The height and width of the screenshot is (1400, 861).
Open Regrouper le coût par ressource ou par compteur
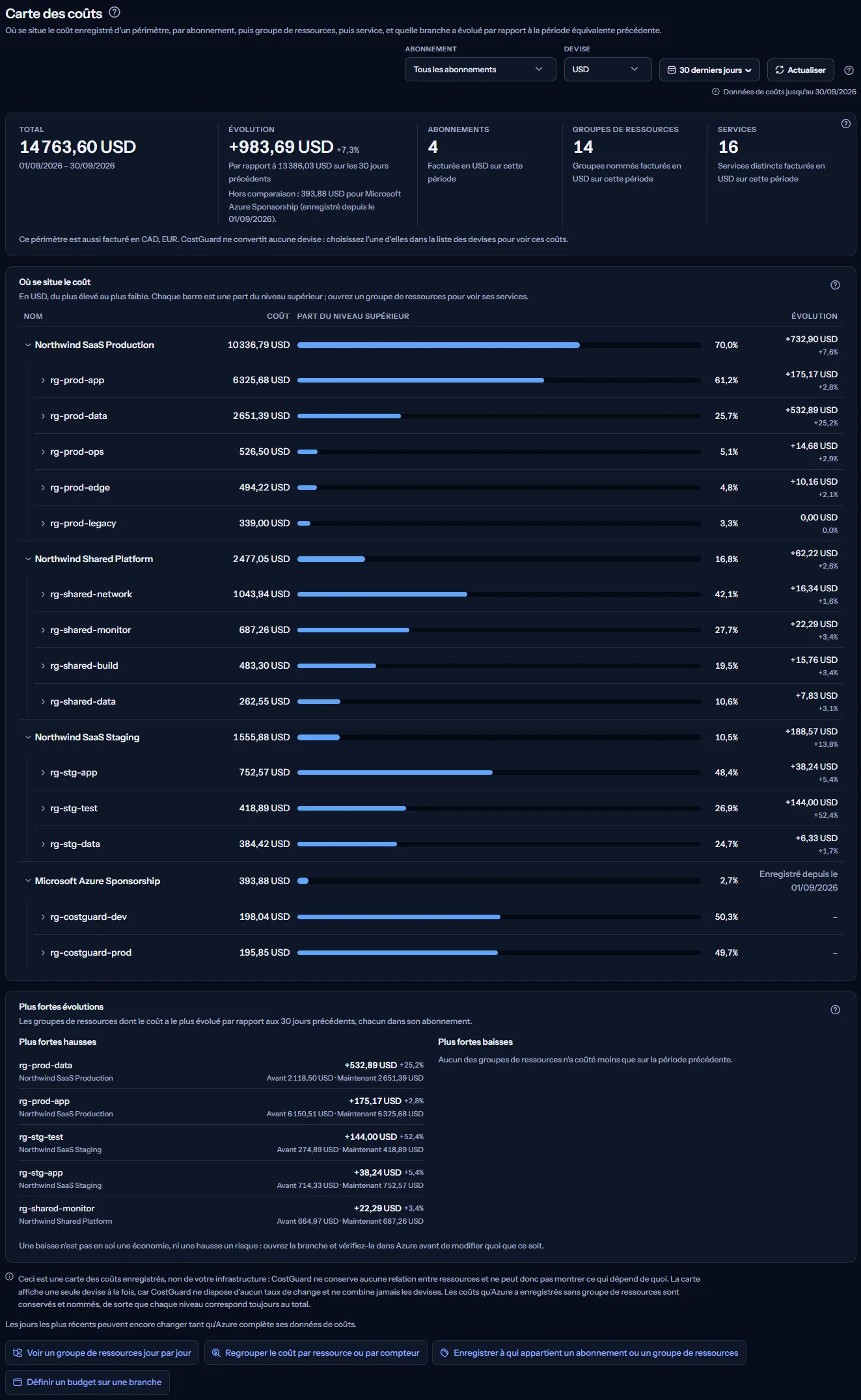pos(316,1353)
